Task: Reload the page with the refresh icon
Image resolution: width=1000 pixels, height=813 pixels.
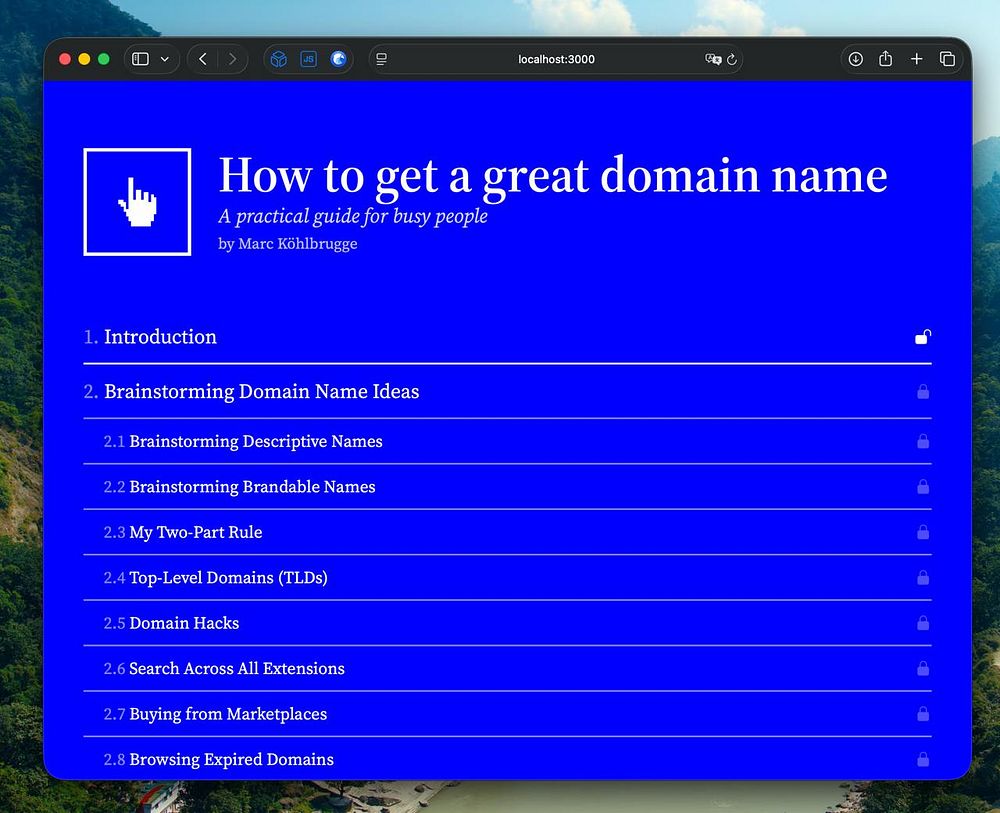Action: tap(732, 59)
